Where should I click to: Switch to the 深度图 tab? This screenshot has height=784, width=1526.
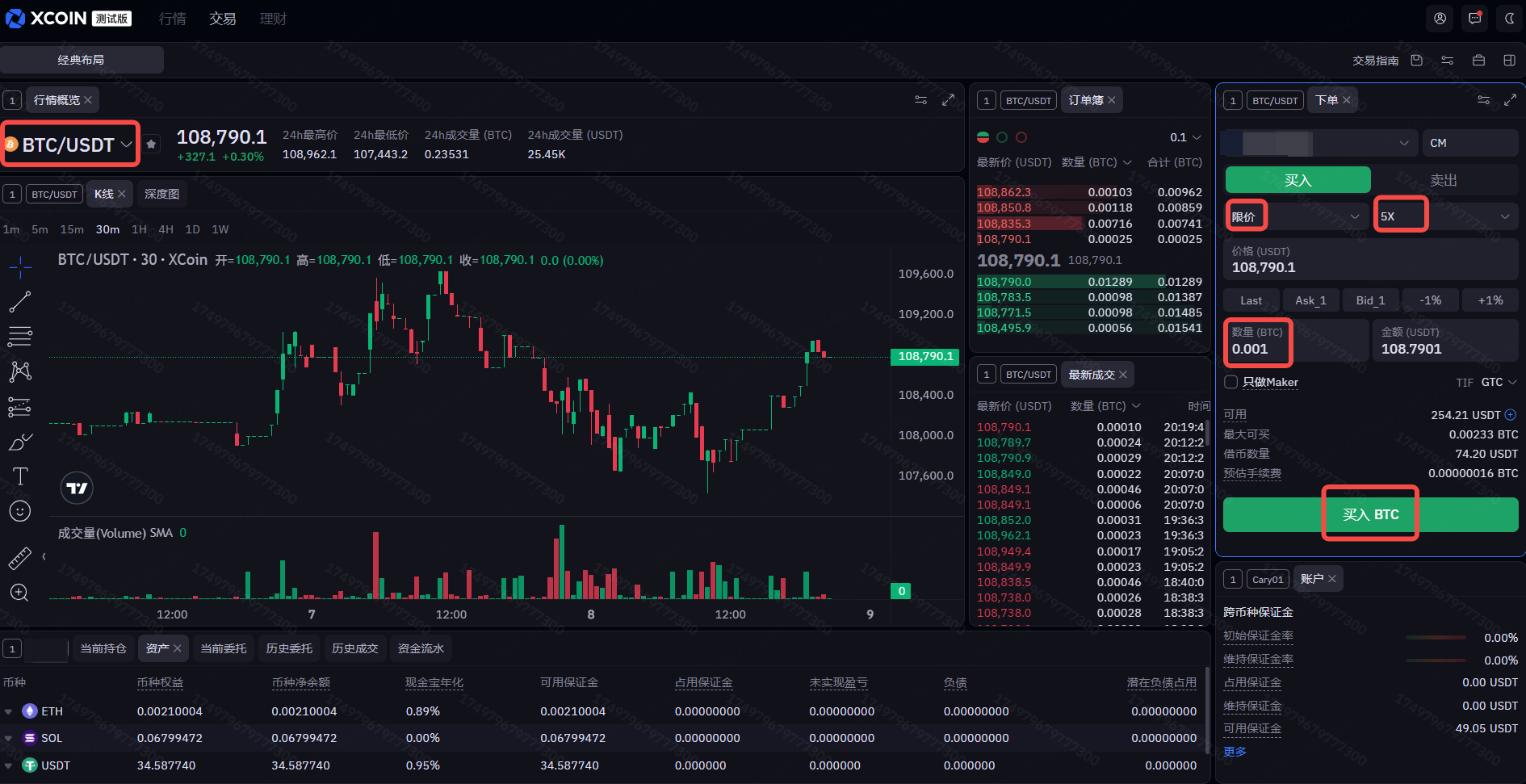tap(161, 194)
